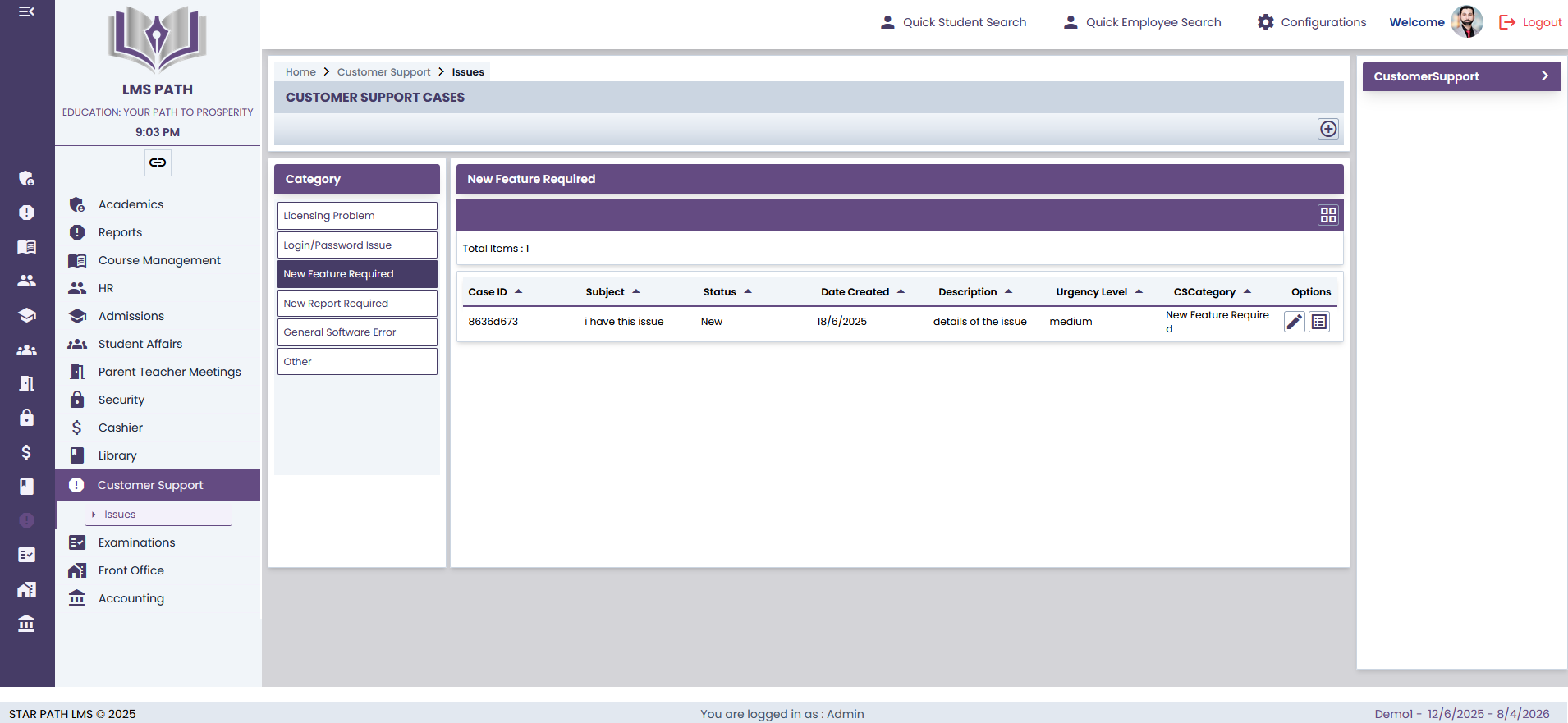Viewport: 1568px width, 723px height.
Task: Open the add new case plus icon
Action: point(1328,129)
